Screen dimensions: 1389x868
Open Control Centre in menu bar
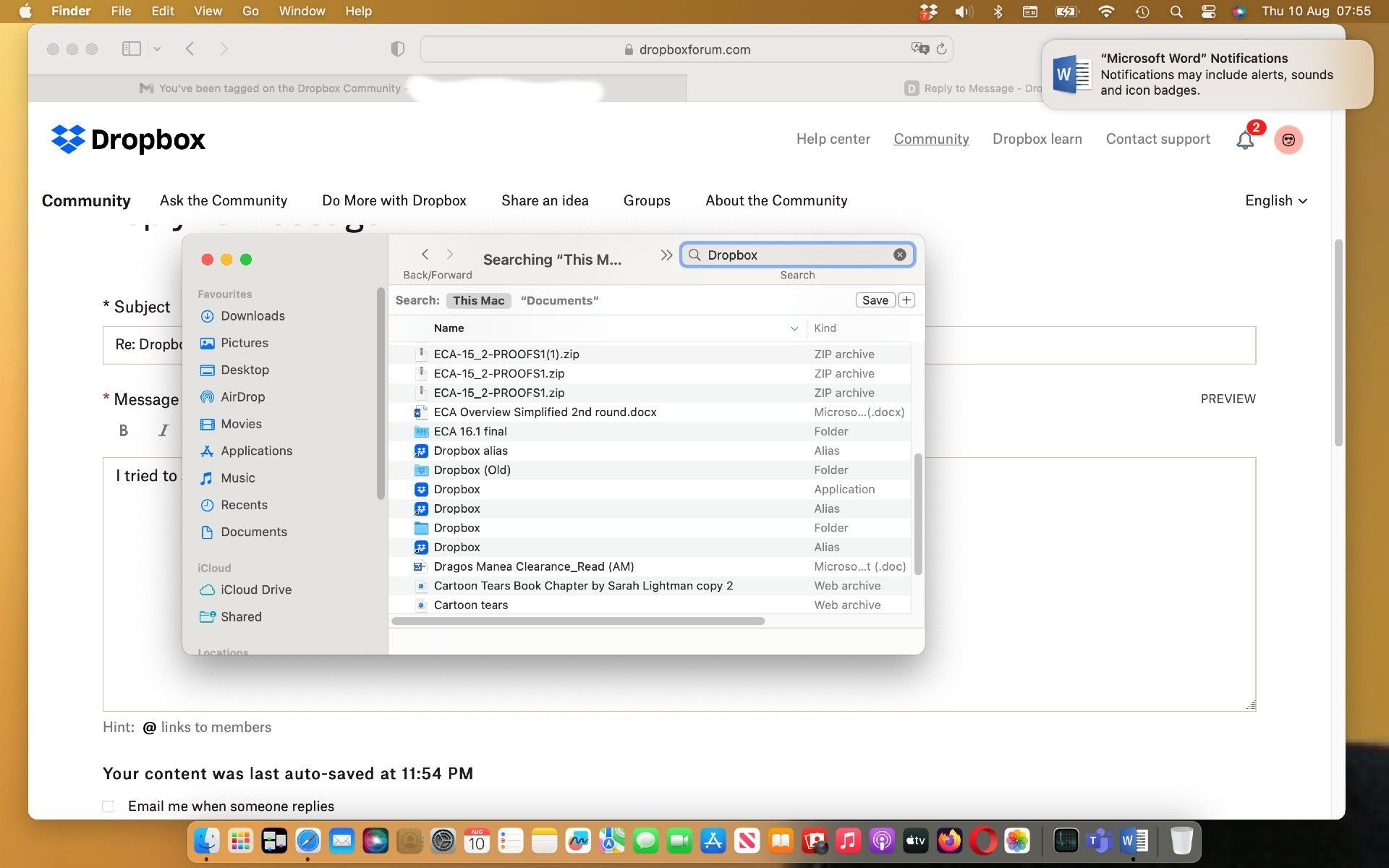coord(1208,11)
